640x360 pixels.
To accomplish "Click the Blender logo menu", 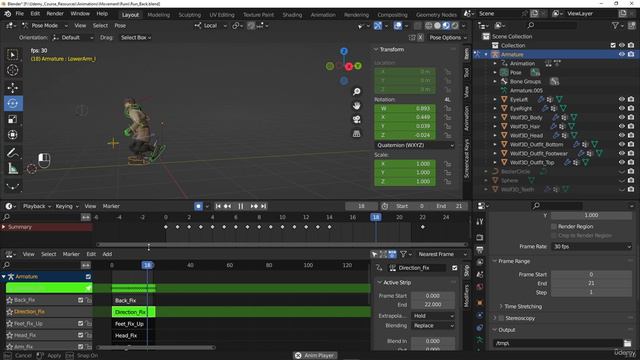I will [8, 14].
